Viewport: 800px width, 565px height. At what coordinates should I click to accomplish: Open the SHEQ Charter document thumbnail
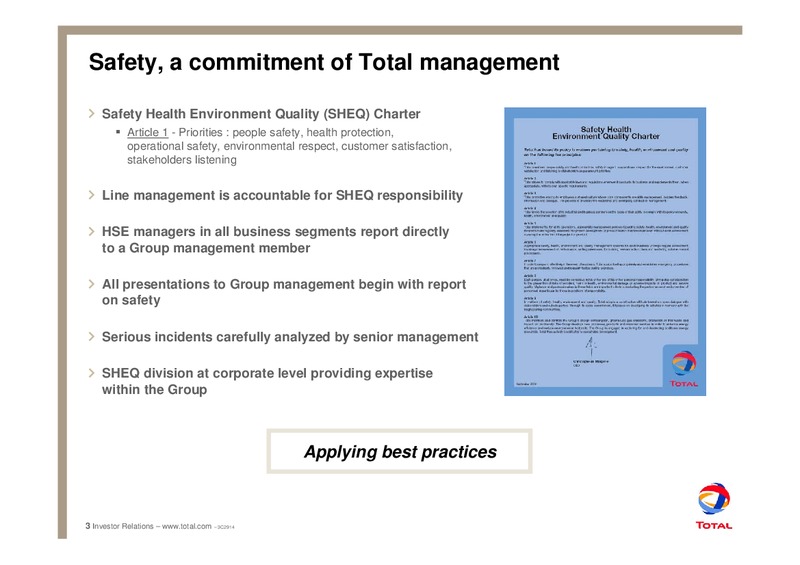605,252
